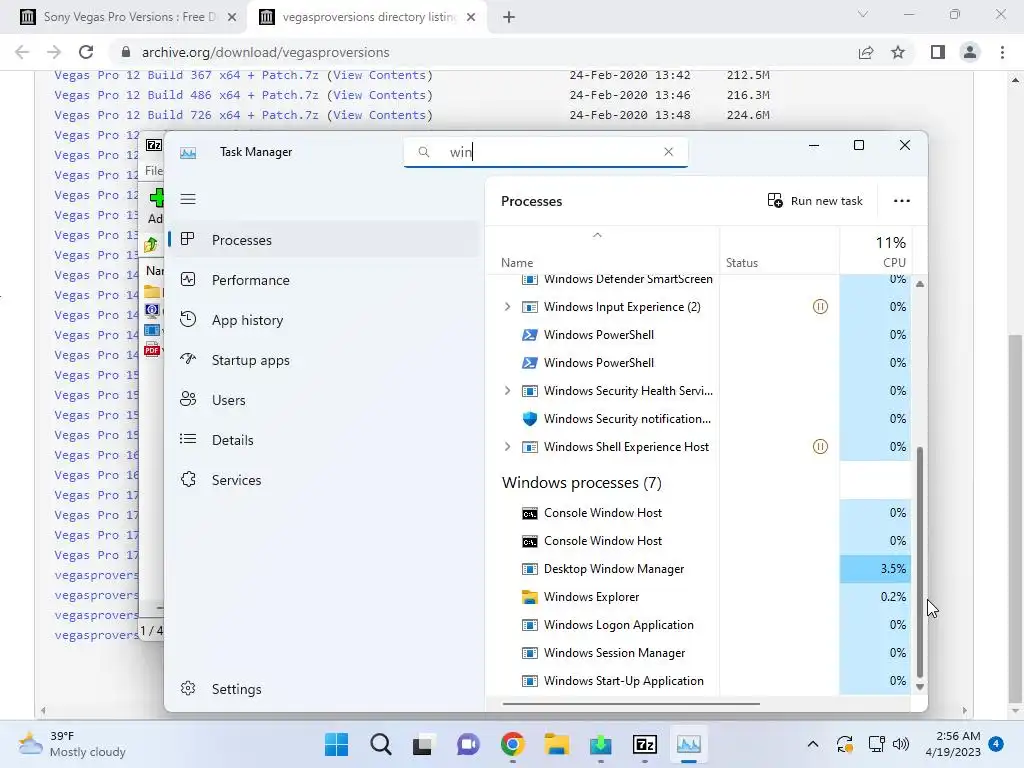Open the three-dots more options menu
The height and width of the screenshot is (768, 1024).
pos(902,201)
